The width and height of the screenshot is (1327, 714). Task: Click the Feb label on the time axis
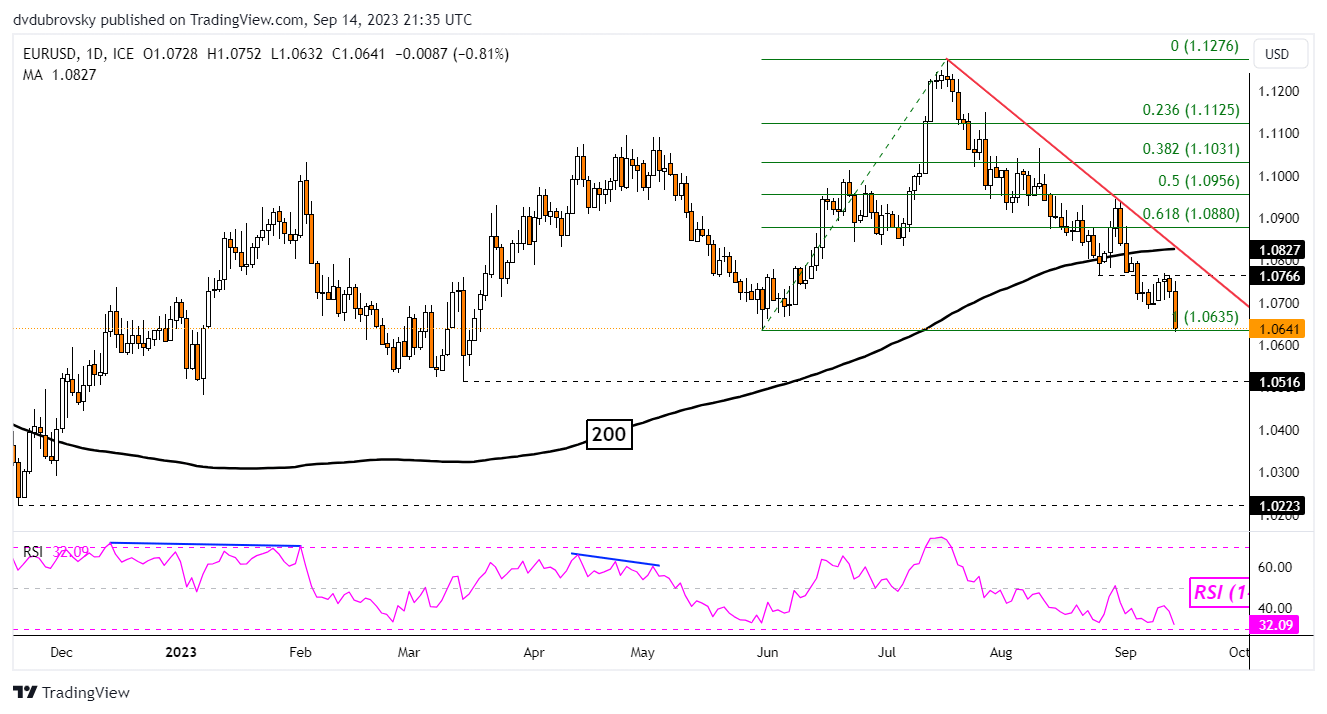tap(300, 652)
